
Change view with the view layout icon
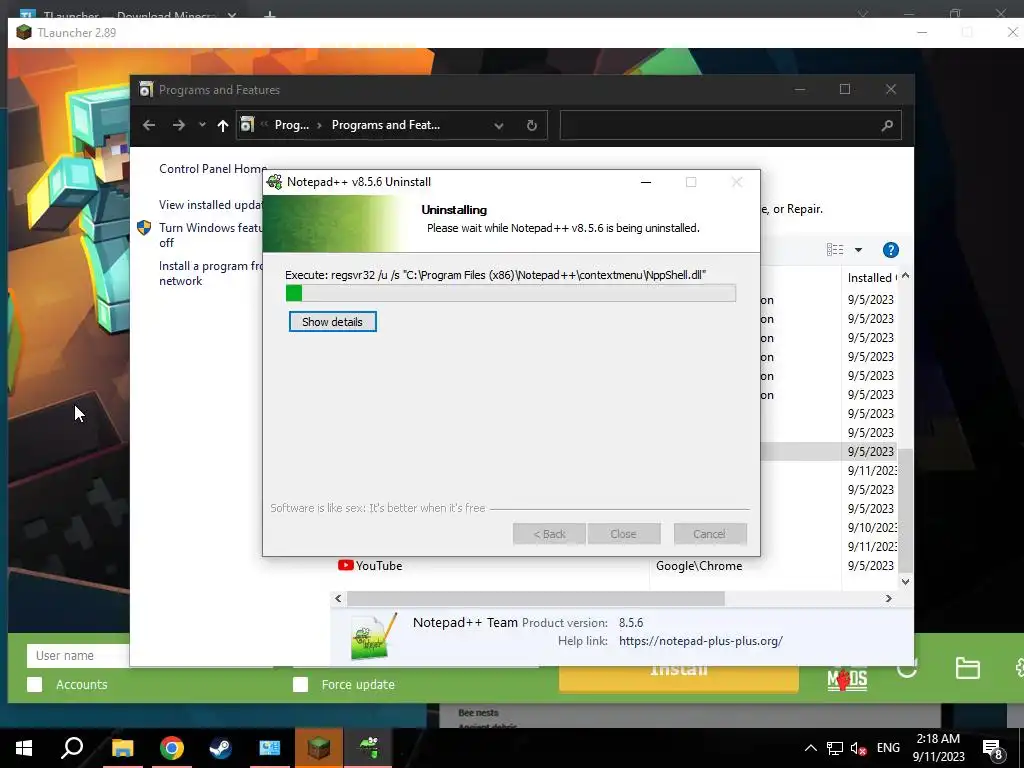(x=835, y=249)
